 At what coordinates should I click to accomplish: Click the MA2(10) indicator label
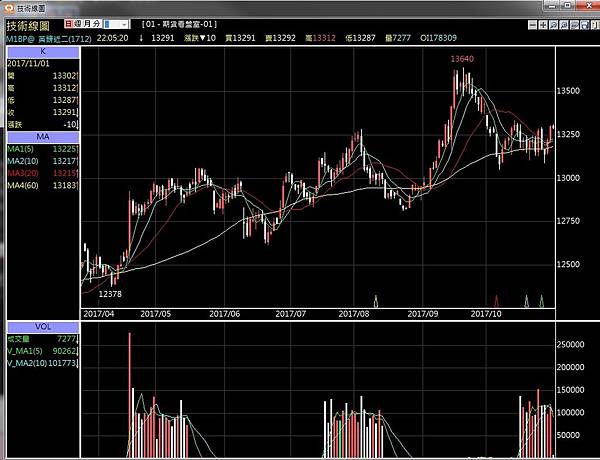(x=23, y=161)
